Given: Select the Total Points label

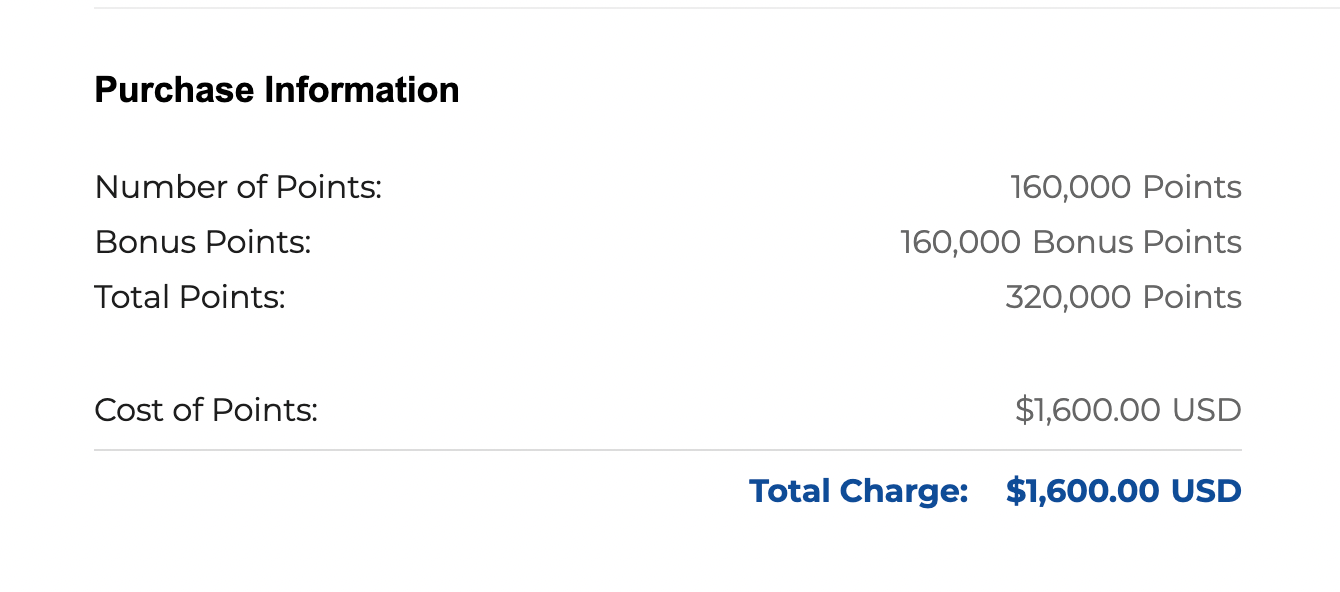Looking at the screenshot, I should click(189, 297).
